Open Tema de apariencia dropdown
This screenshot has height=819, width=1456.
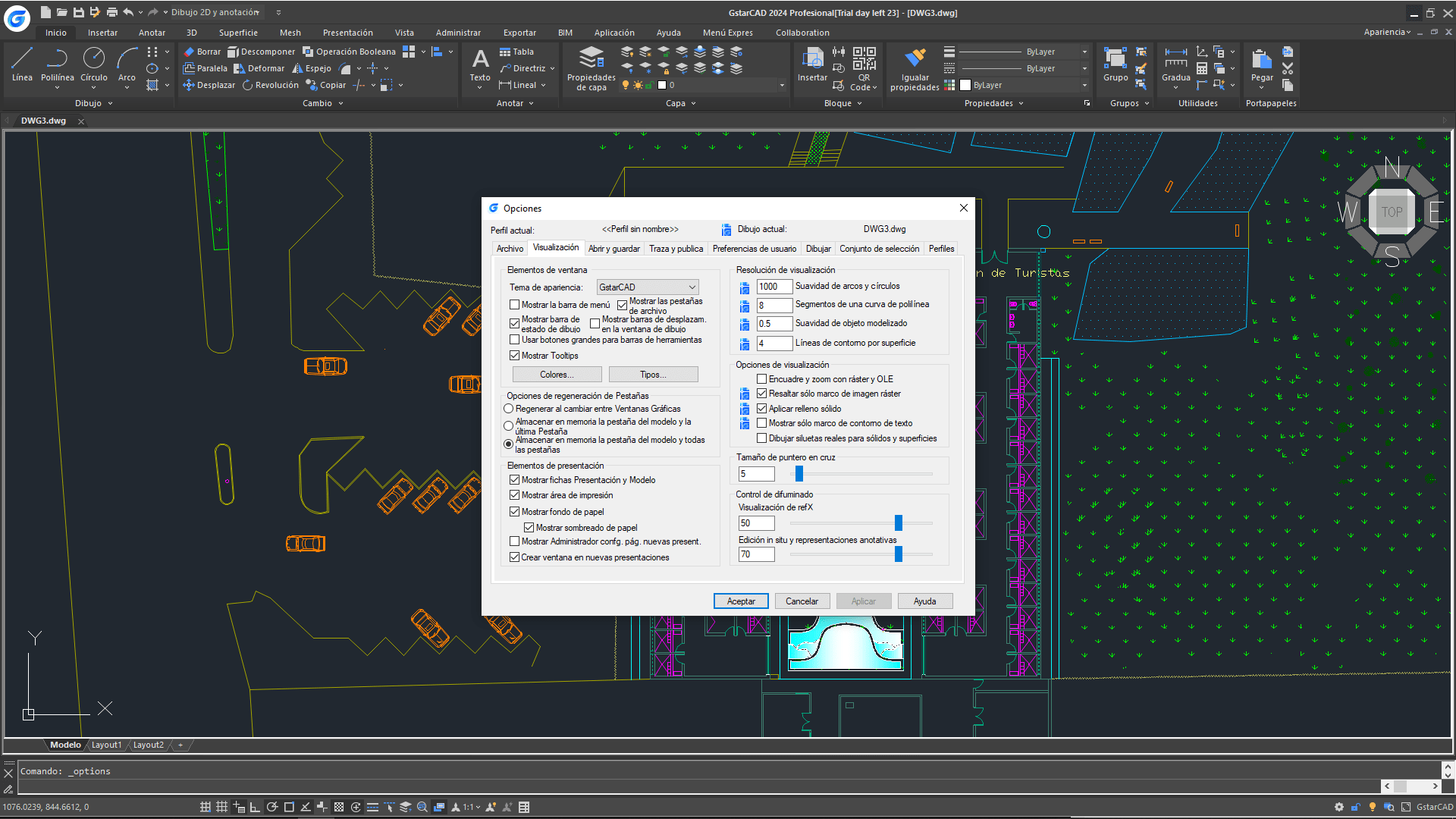pos(647,287)
